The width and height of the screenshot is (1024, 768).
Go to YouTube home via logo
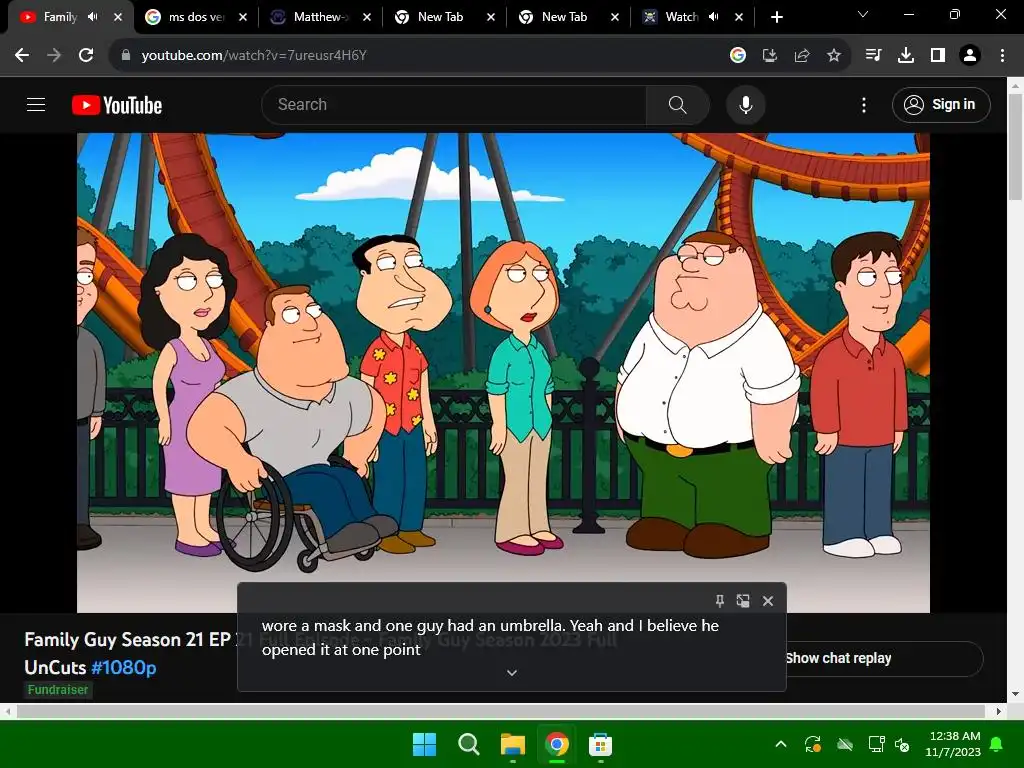pos(117,105)
